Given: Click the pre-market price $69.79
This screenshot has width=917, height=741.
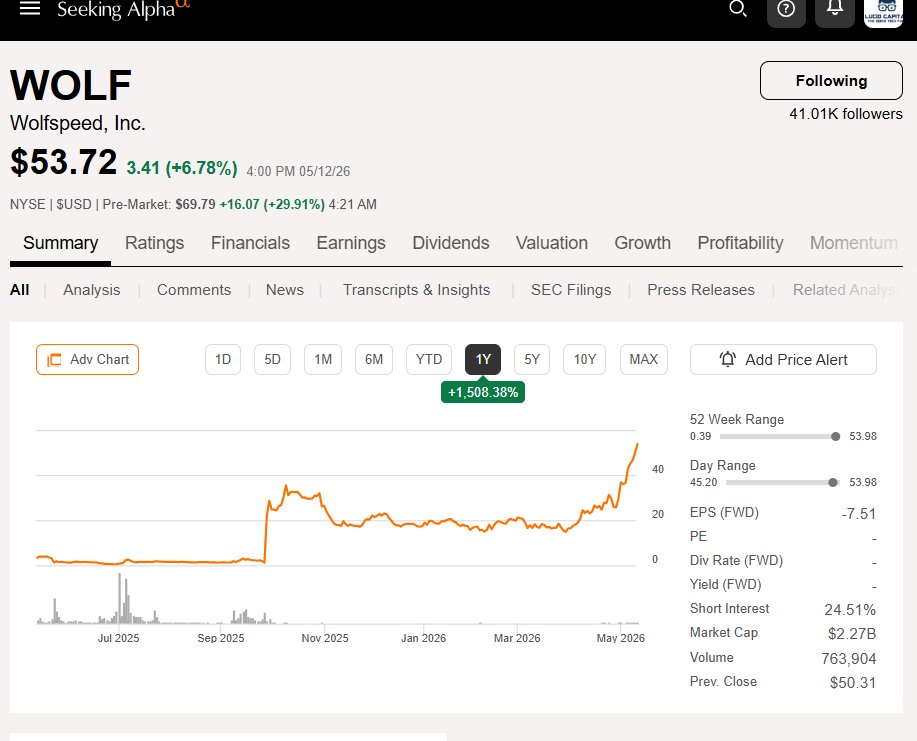Looking at the screenshot, I should (195, 204).
